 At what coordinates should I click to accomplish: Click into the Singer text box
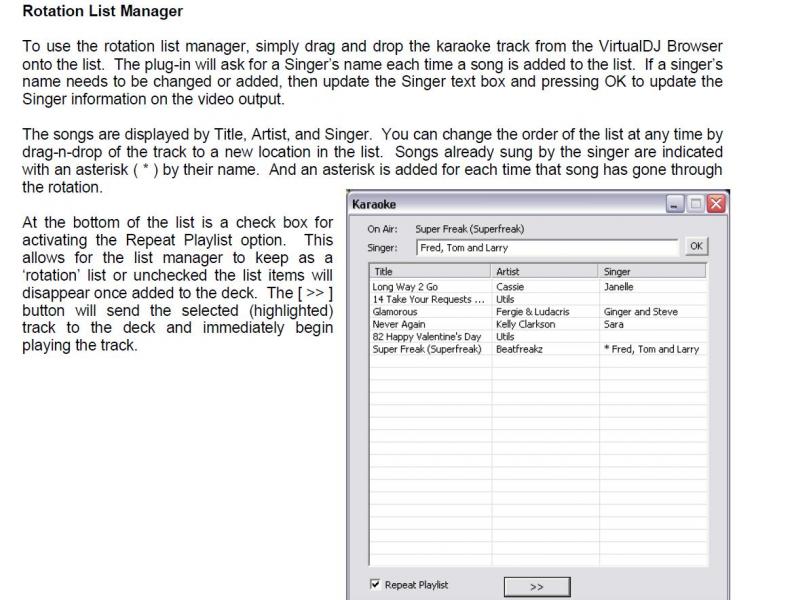[546, 247]
